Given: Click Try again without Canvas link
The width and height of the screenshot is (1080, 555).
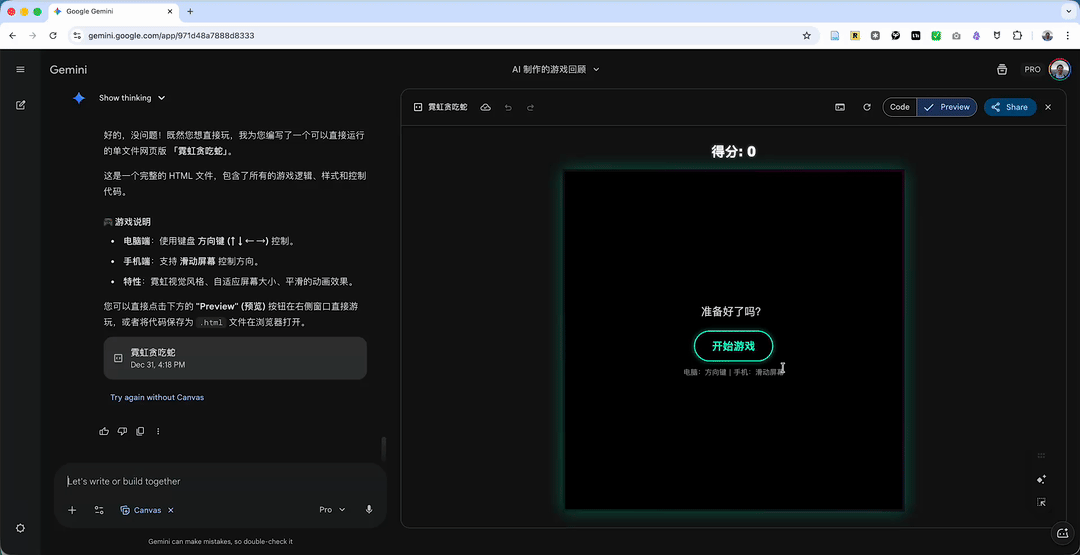Looking at the screenshot, I should pyautogui.click(x=157, y=397).
